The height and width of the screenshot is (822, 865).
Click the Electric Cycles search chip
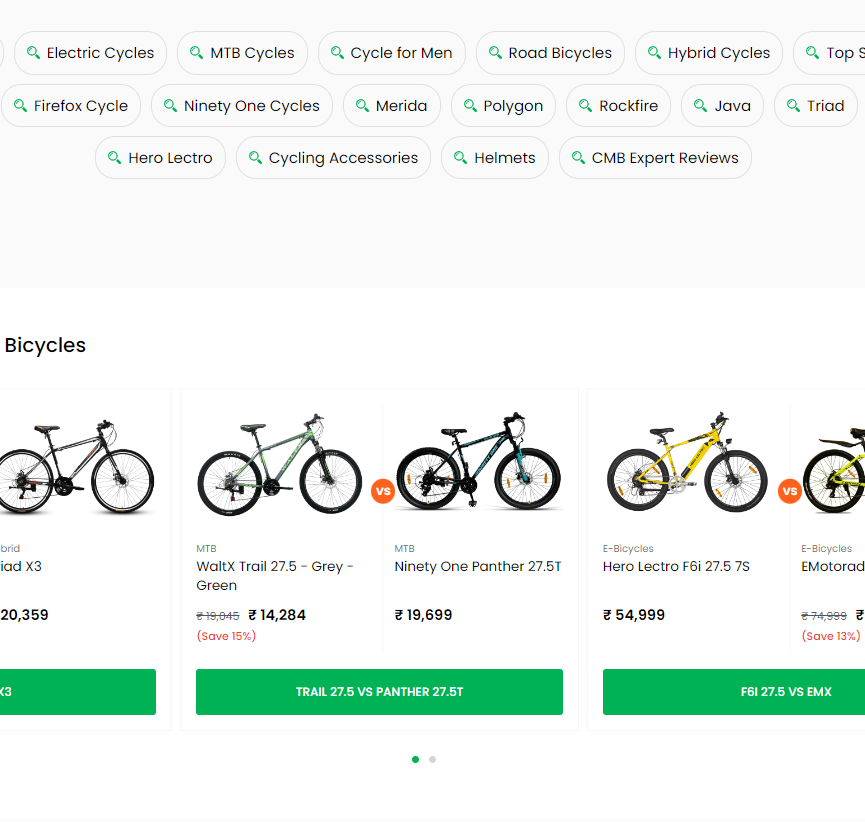[x=90, y=53]
